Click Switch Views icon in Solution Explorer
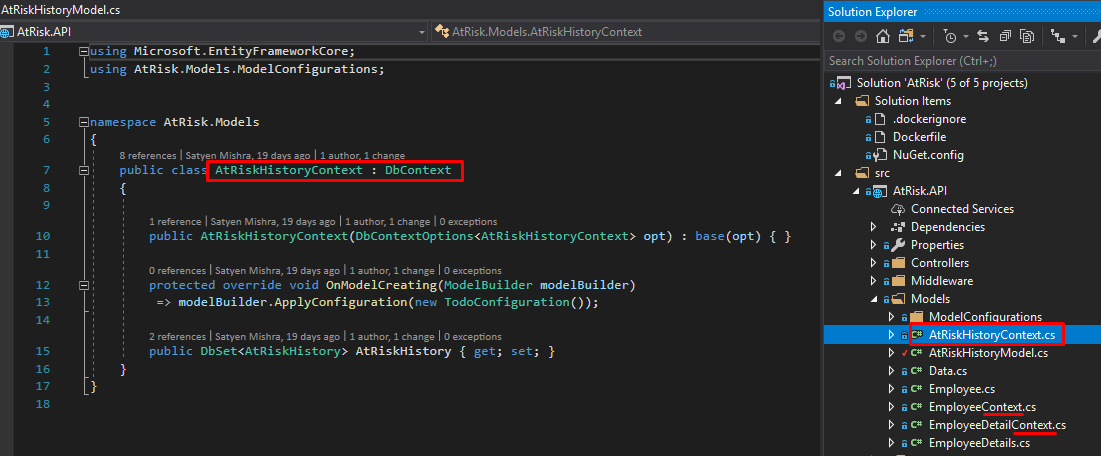The width and height of the screenshot is (1101, 456). point(906,36)
